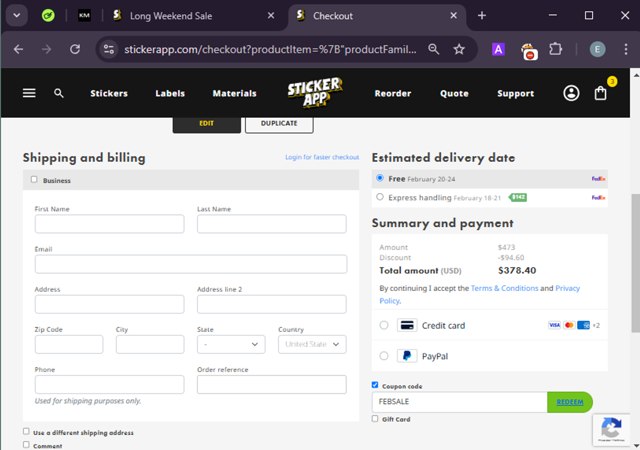Image resolution: width=640 pixels, height=450 pixels.
Task: Click the Visa card logo
Action: (554, 325)
